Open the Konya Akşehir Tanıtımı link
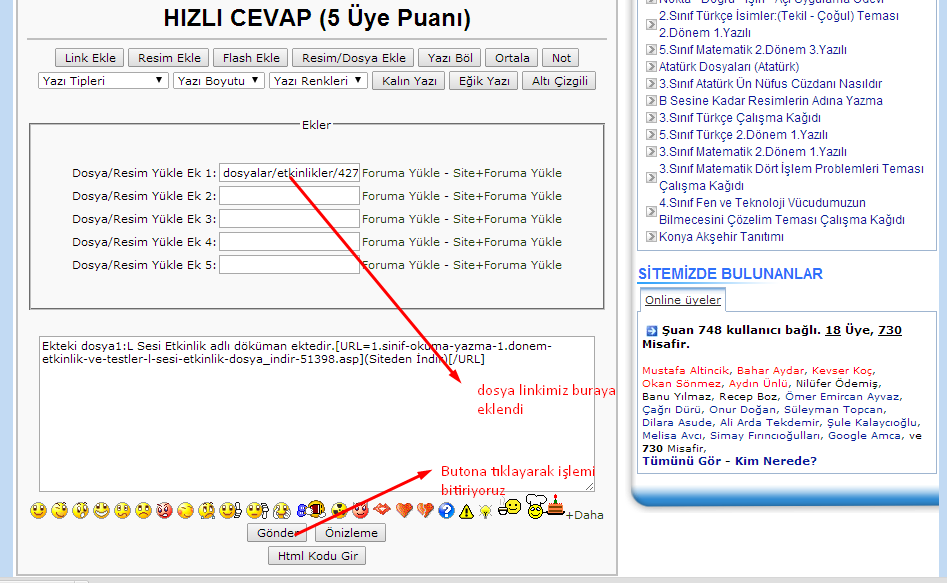 click(x=721, y=237)
